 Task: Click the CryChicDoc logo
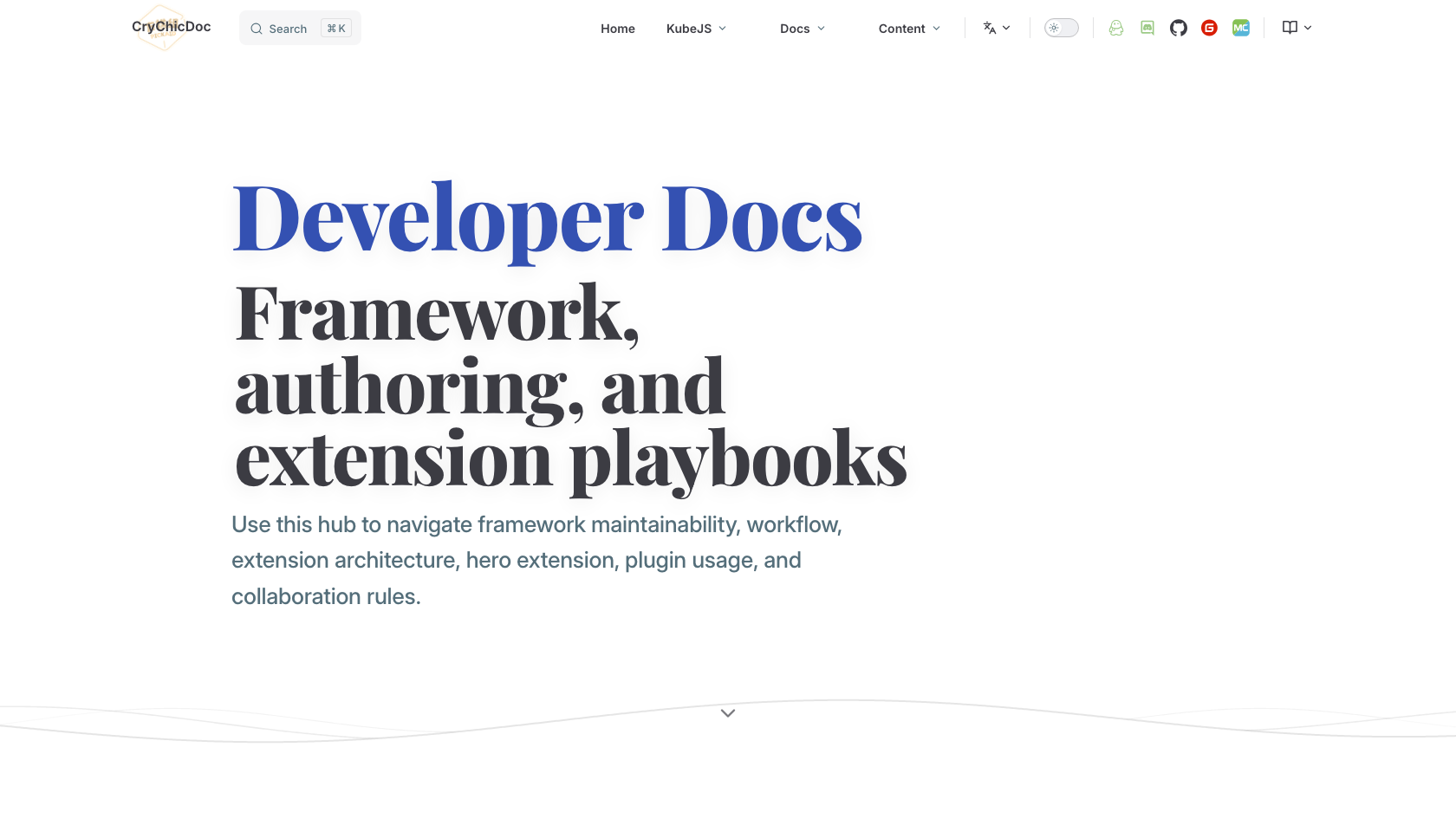[x=171, y=27]
